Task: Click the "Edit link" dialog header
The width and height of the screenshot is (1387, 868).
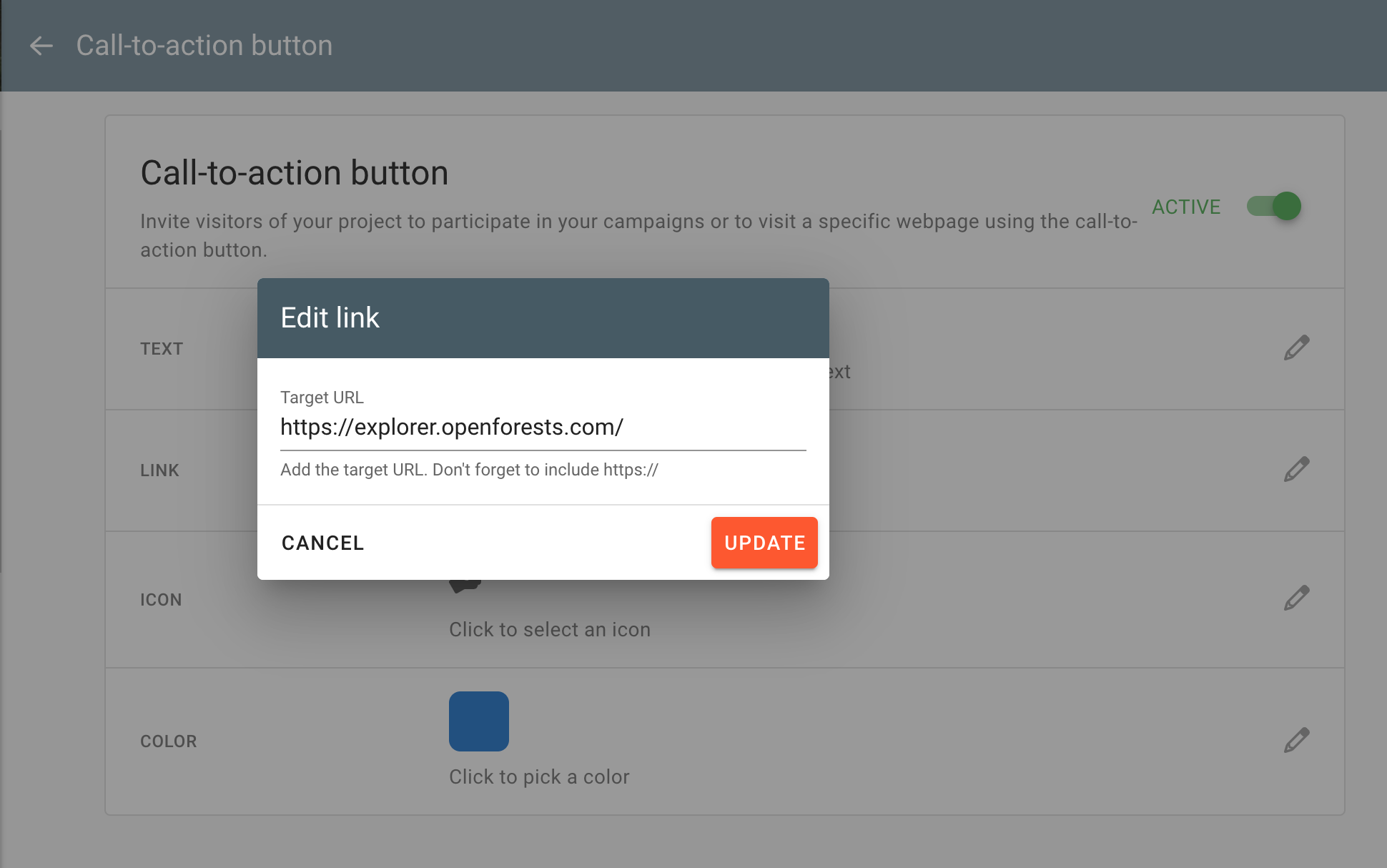Action: 543,318
